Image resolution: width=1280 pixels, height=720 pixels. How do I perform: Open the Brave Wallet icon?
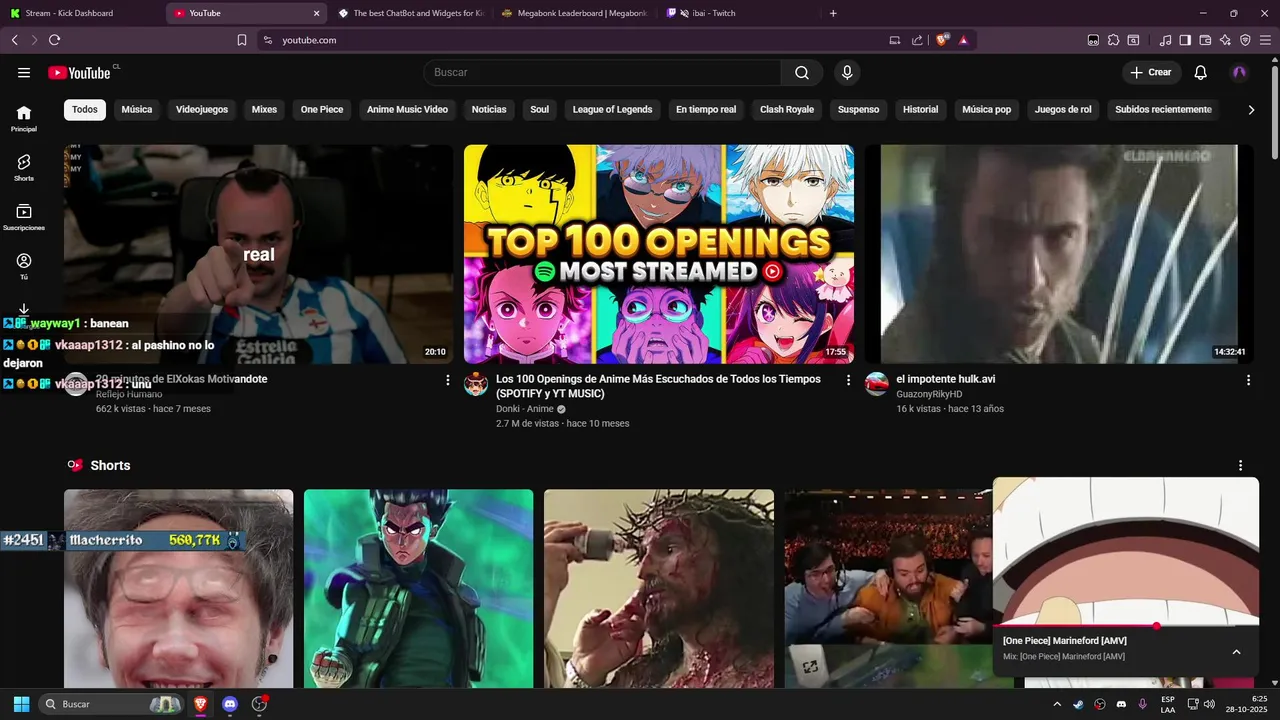[1205, 40]
